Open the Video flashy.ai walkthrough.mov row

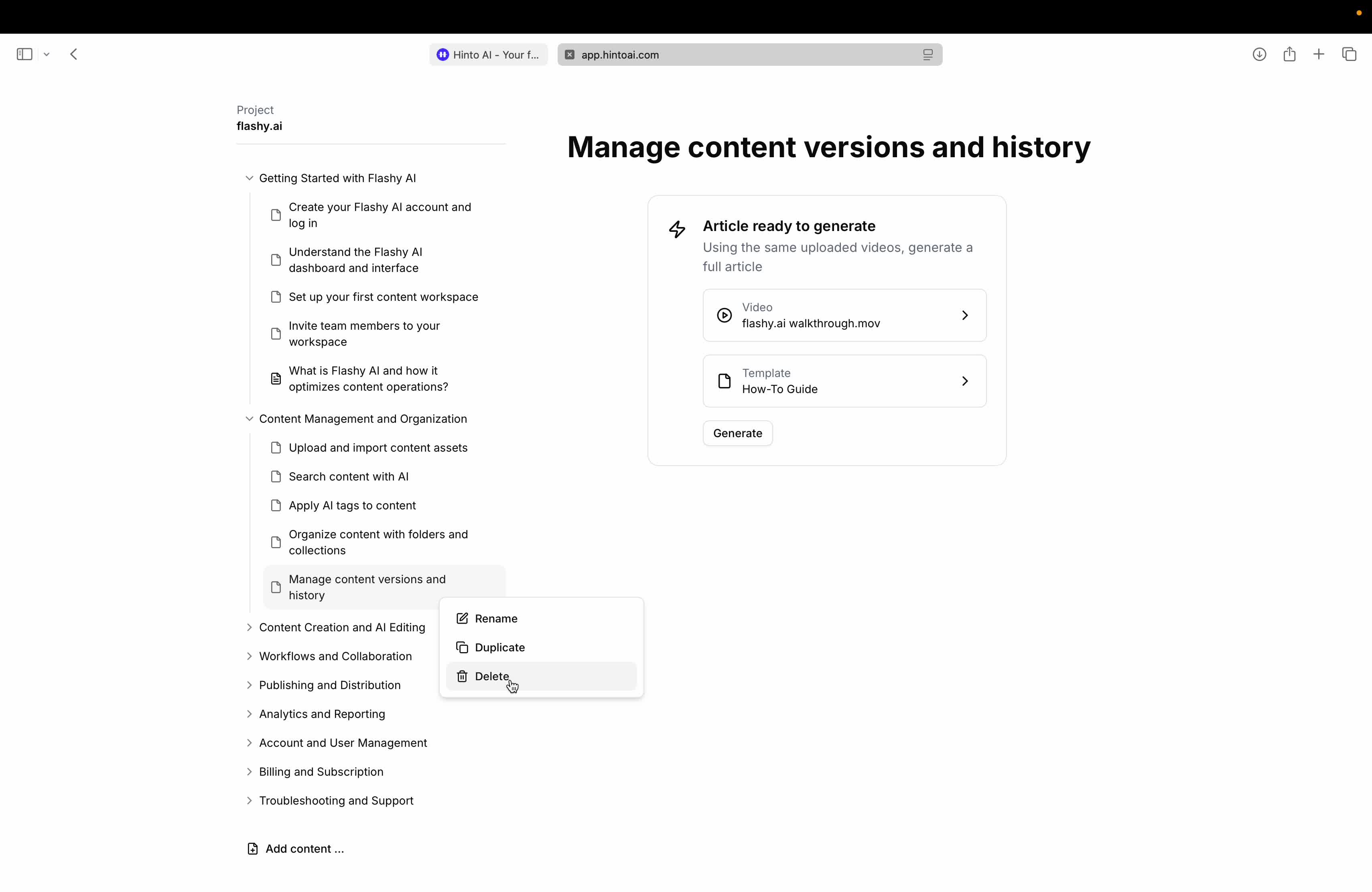coord(844,315)
